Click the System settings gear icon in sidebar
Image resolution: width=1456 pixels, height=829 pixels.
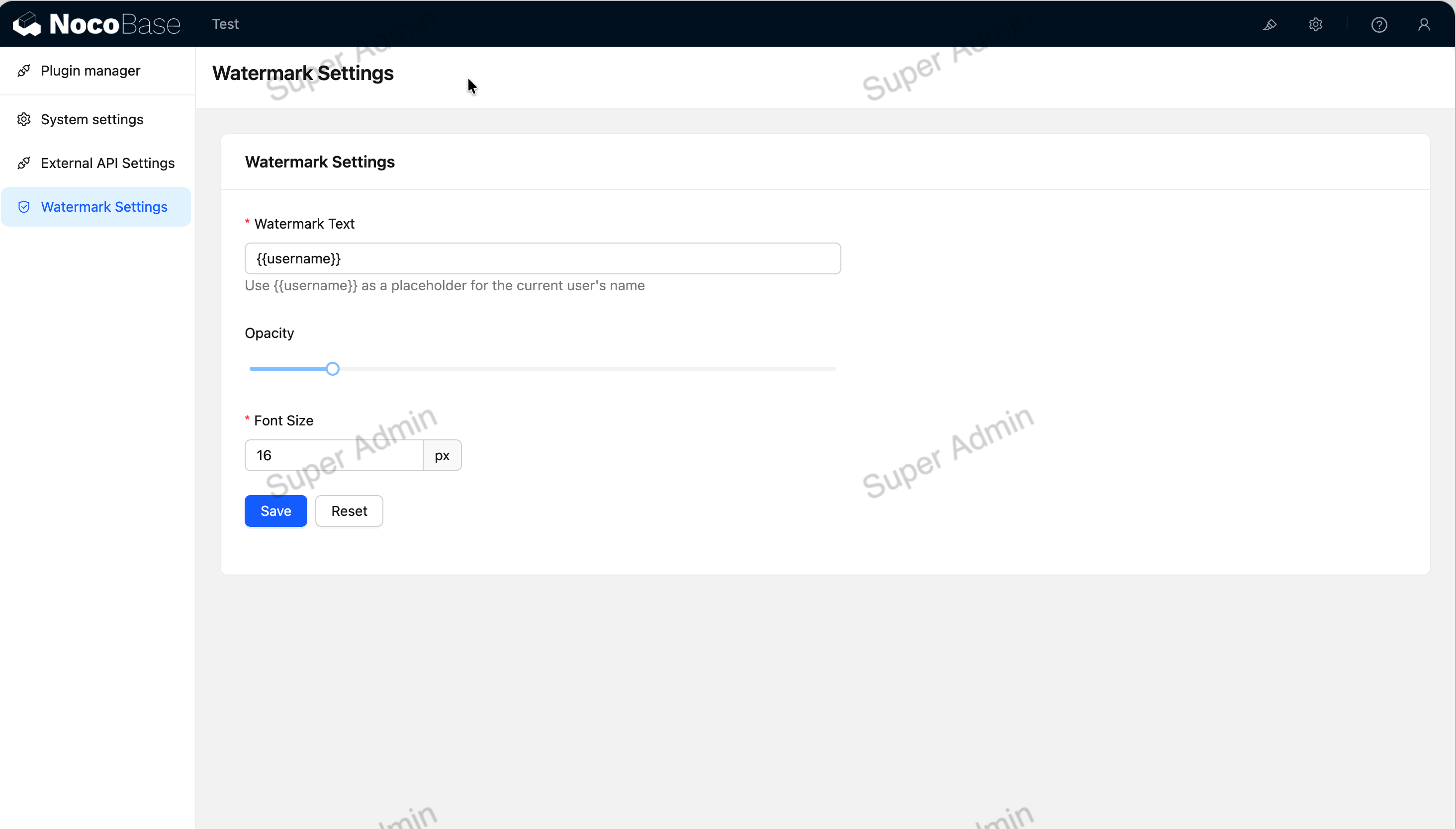click(24, 119)
